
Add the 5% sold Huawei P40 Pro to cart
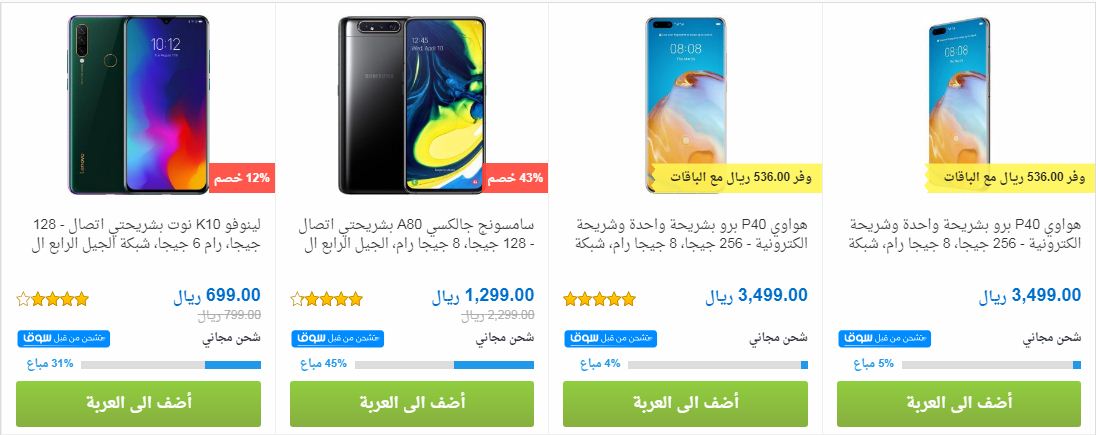point(959,404)
